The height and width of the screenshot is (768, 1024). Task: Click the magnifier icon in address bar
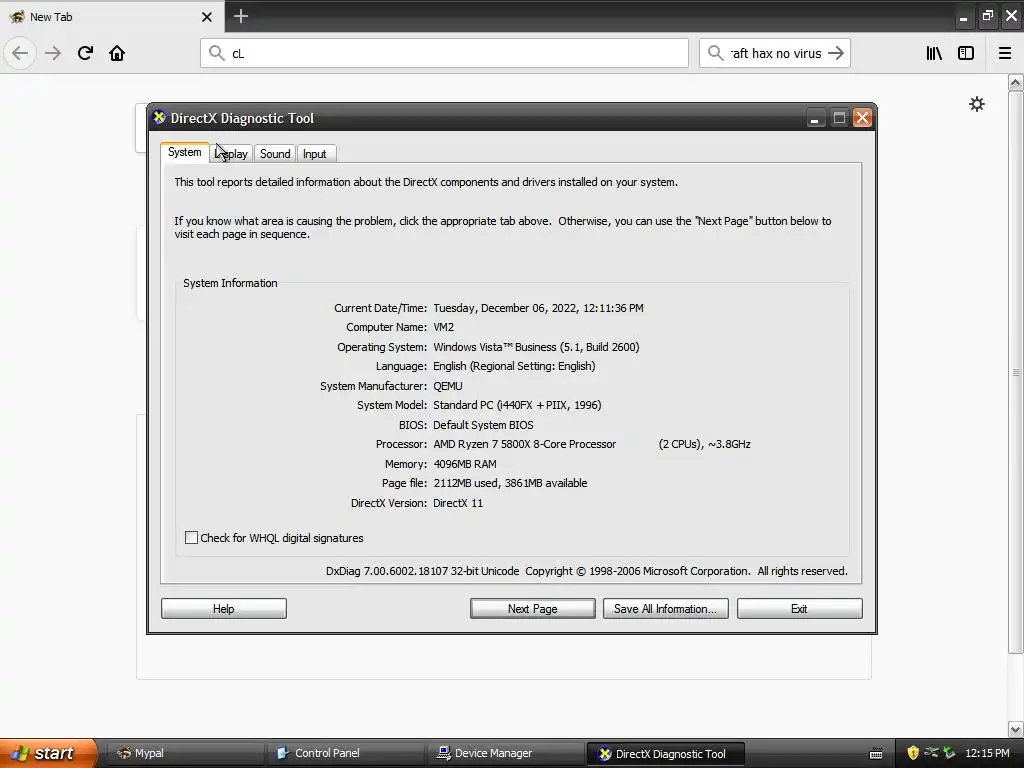tap(217, 53)
